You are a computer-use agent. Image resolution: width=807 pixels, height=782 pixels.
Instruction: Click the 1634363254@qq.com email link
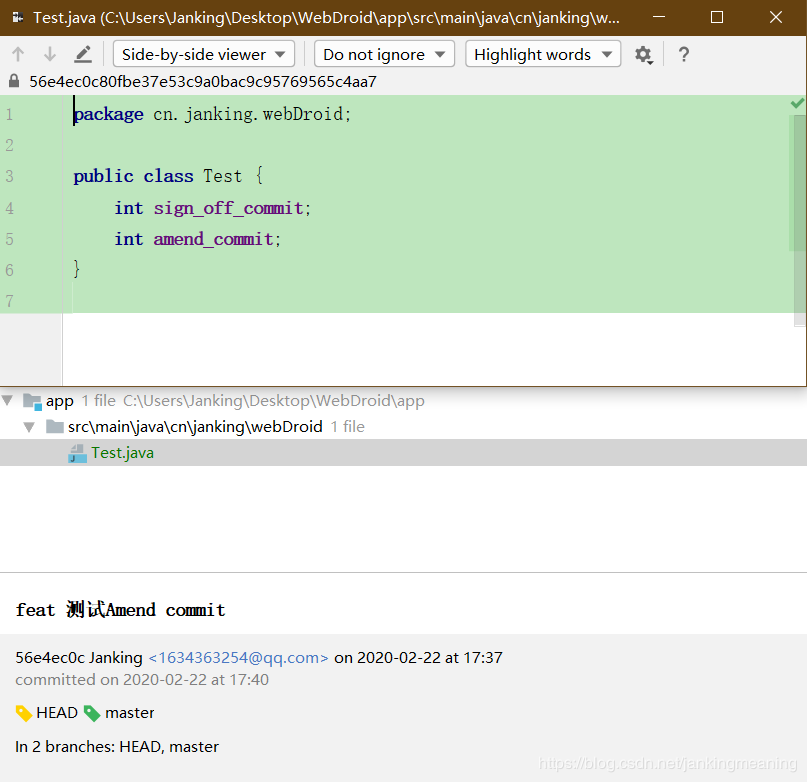pyautogui.click(x=238, y=657)
